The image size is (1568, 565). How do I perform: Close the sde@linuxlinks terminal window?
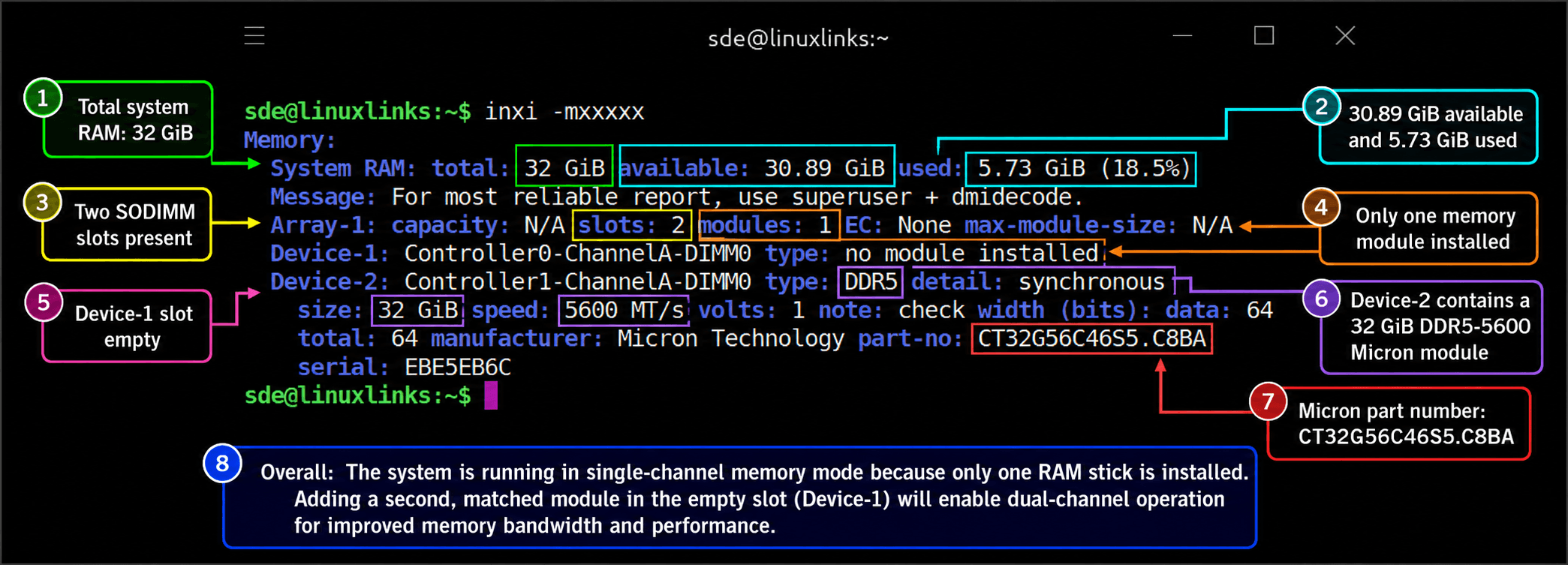coord(1345,35)
